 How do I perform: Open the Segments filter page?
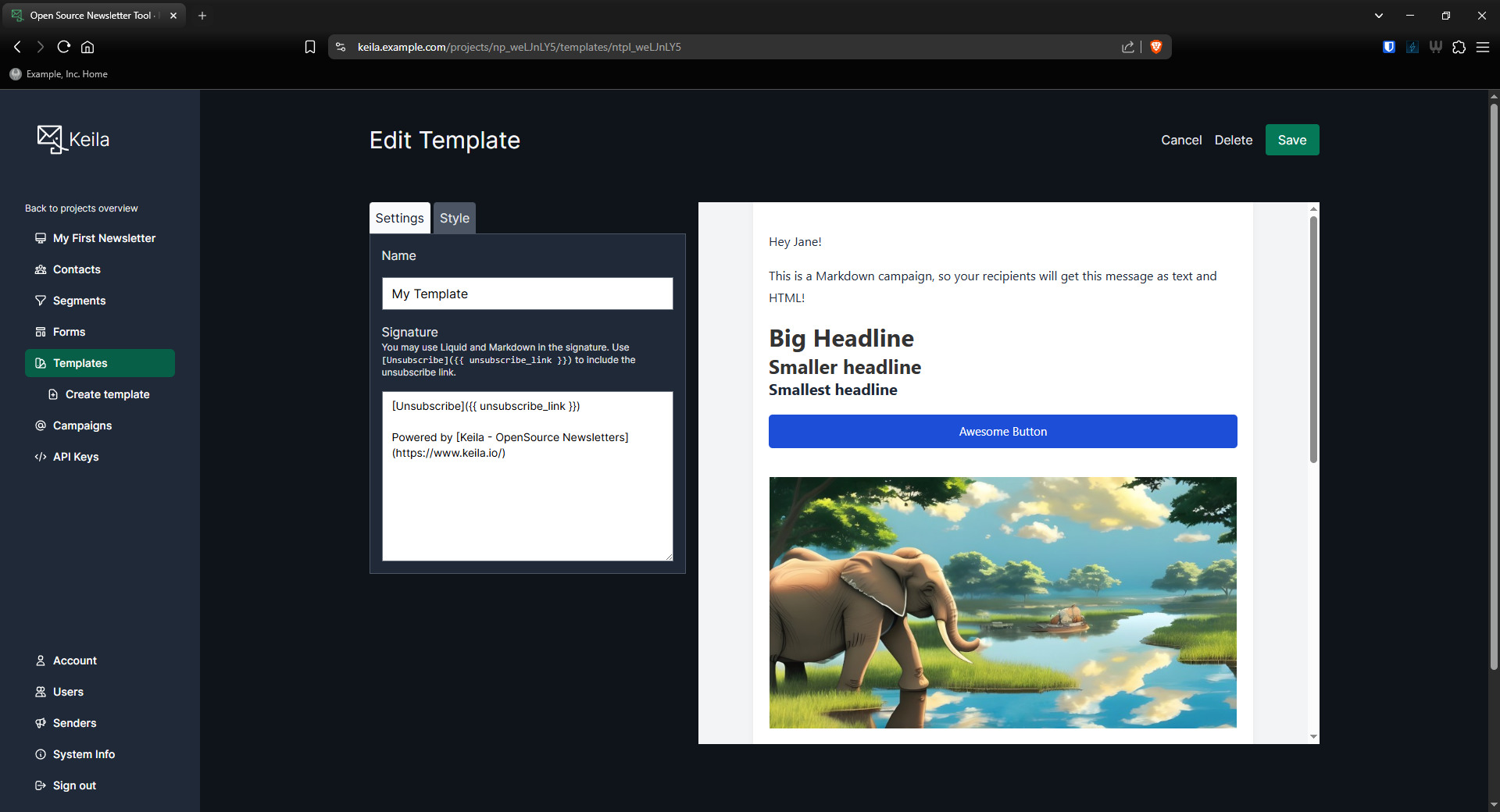pos(79,301)
